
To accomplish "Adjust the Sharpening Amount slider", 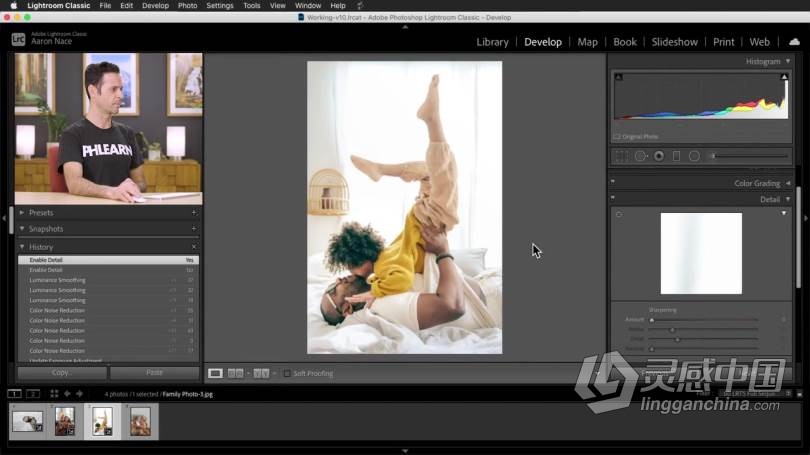I will [651, 320].
